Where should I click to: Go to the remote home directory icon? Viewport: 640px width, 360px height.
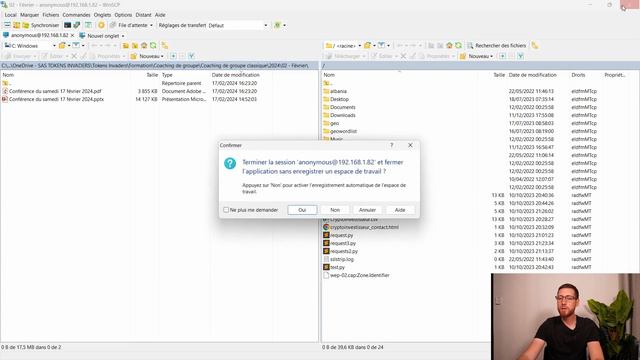coord(449,46)
